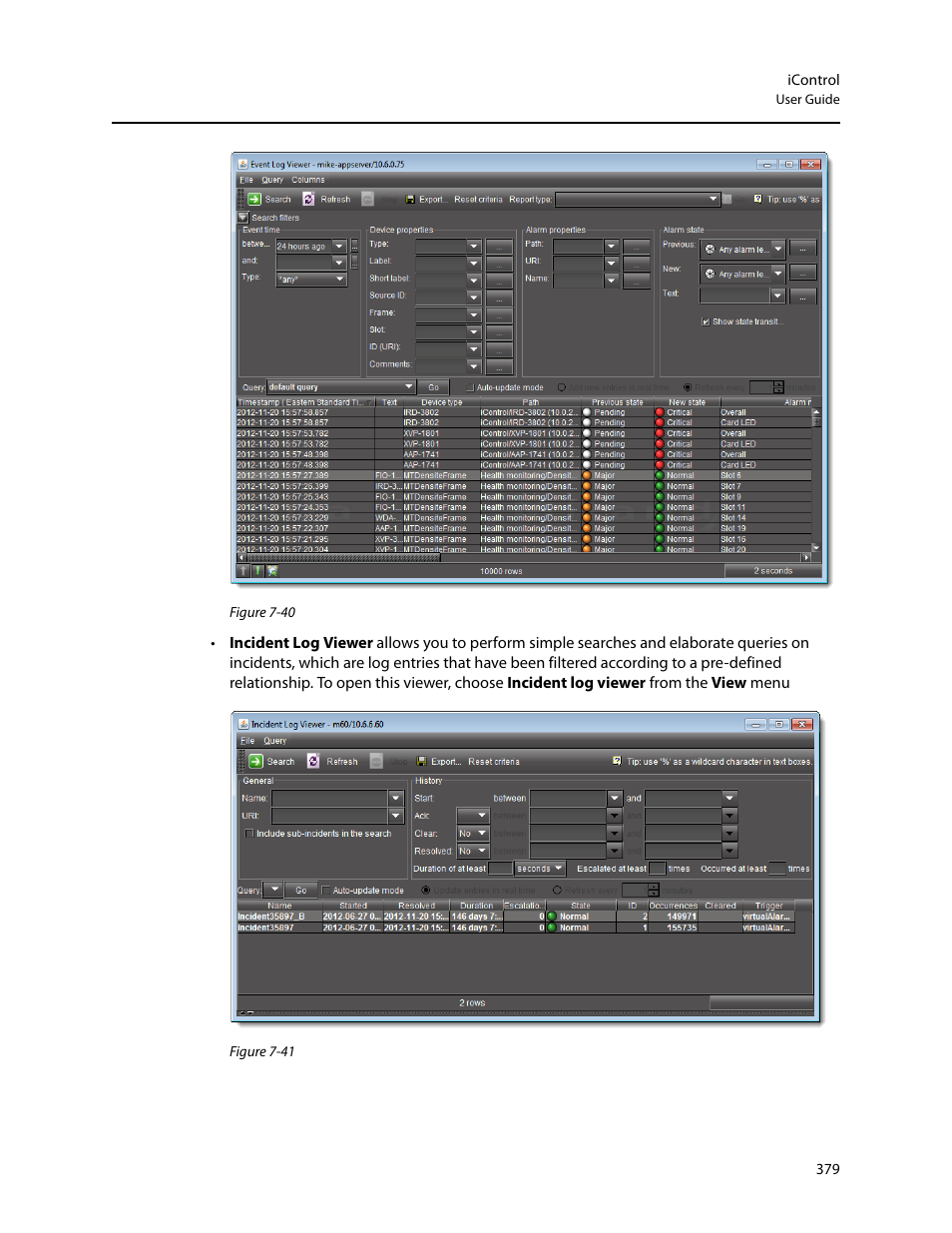The image size is (952, 1233).
Task: Click green arrow icon in Event Log status bar
Action: pyautogui.click(x=257, y=571)
